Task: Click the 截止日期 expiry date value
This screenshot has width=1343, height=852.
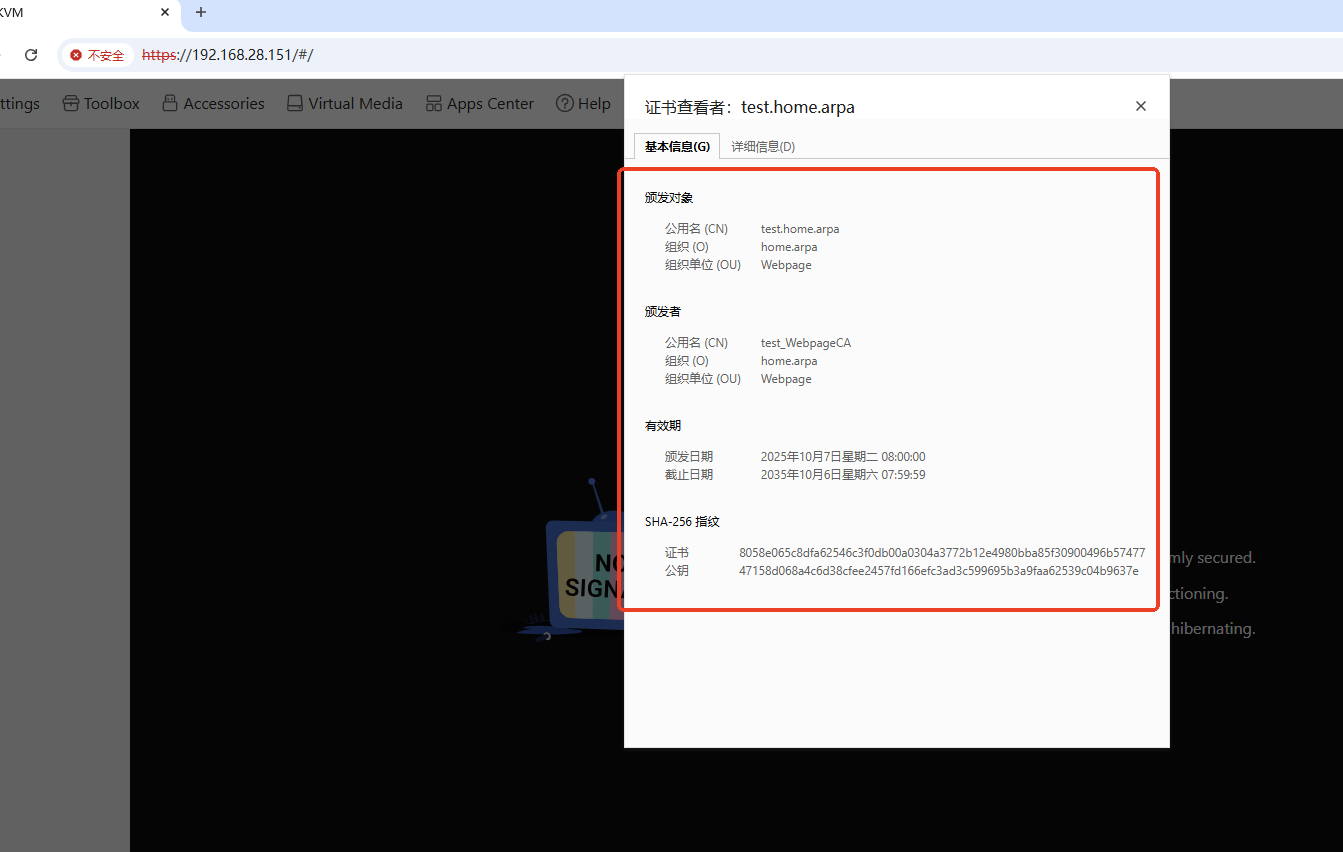Action: point(842,475)
